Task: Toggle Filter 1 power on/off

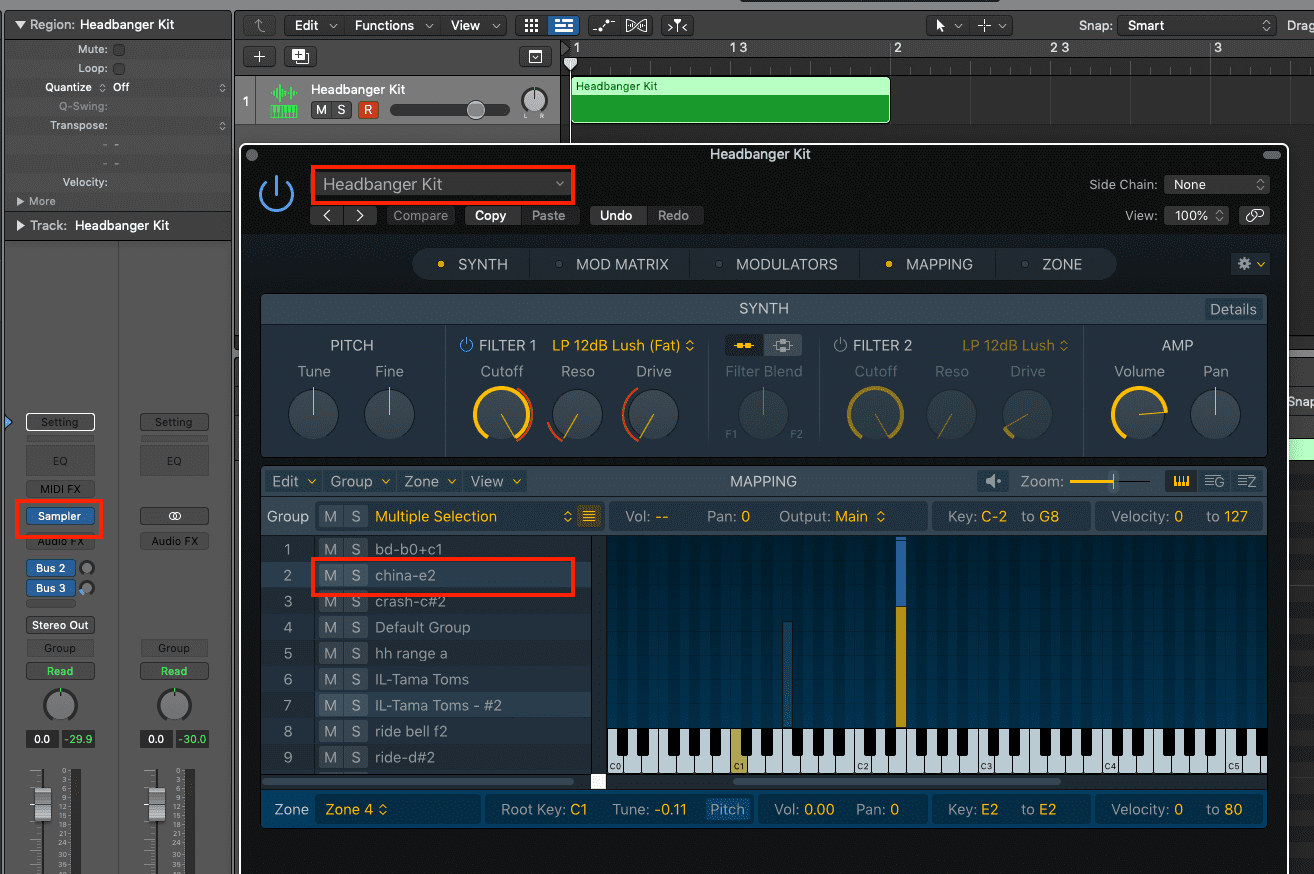Action: tap(466, 345)
